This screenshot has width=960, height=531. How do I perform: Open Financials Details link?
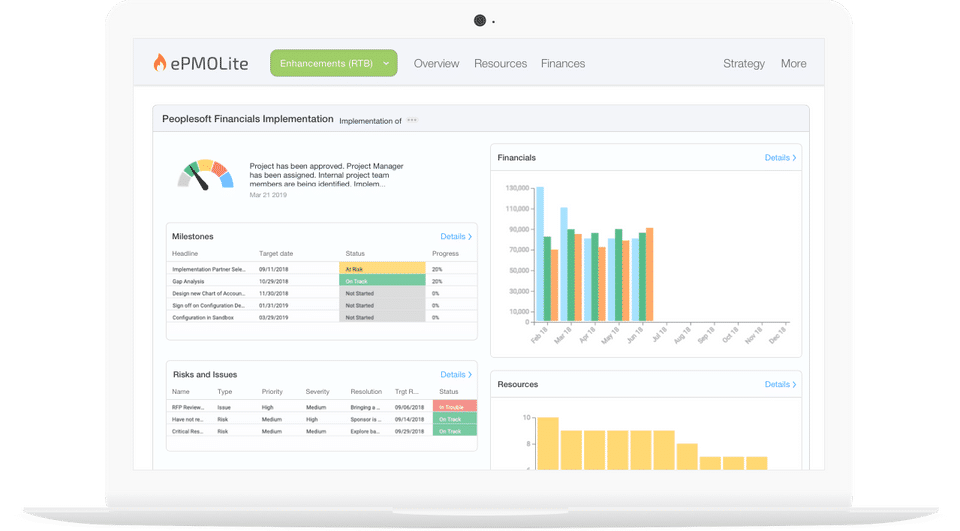click(780, 157)
